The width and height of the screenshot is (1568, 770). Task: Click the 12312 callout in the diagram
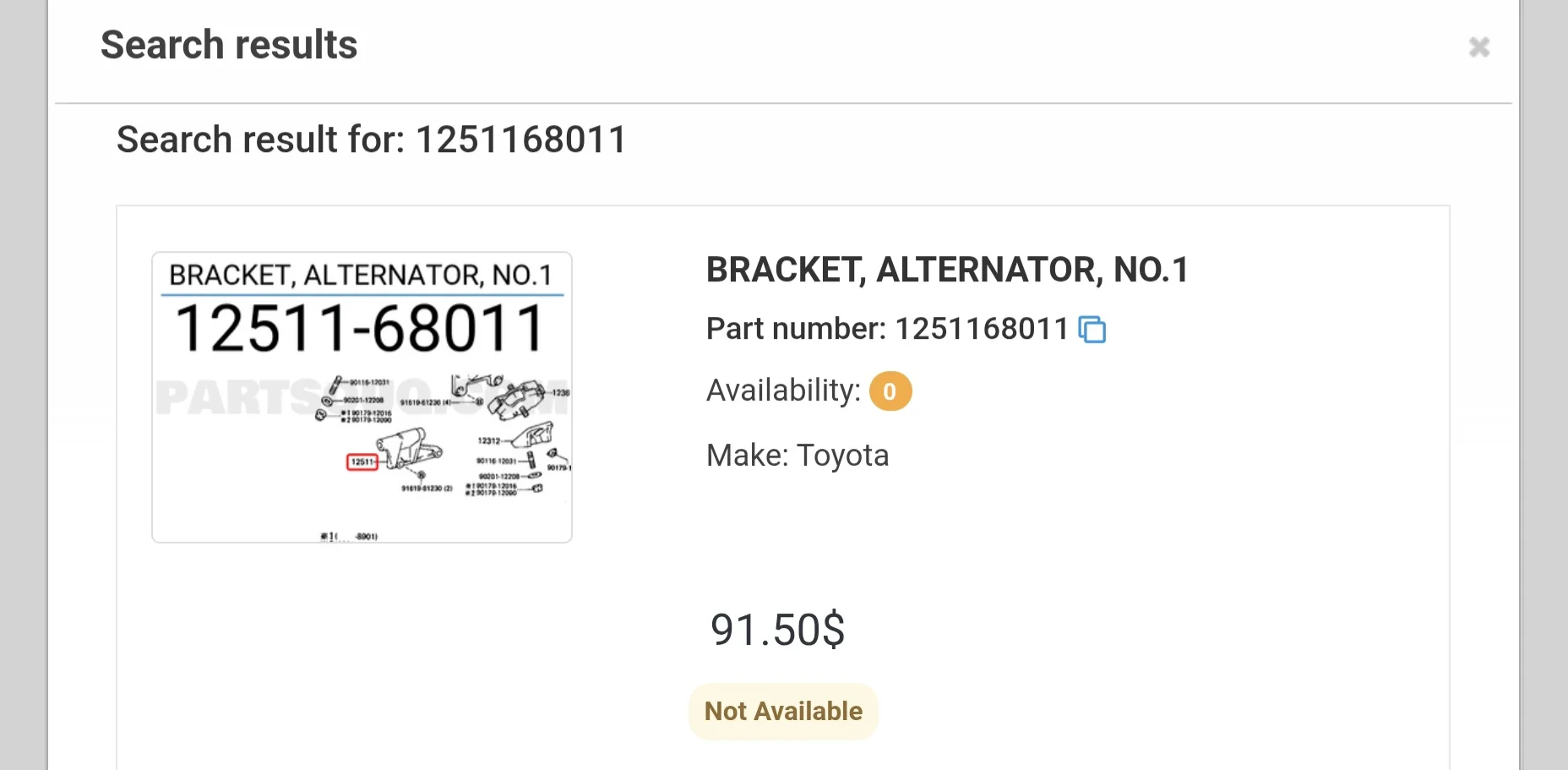488,440
